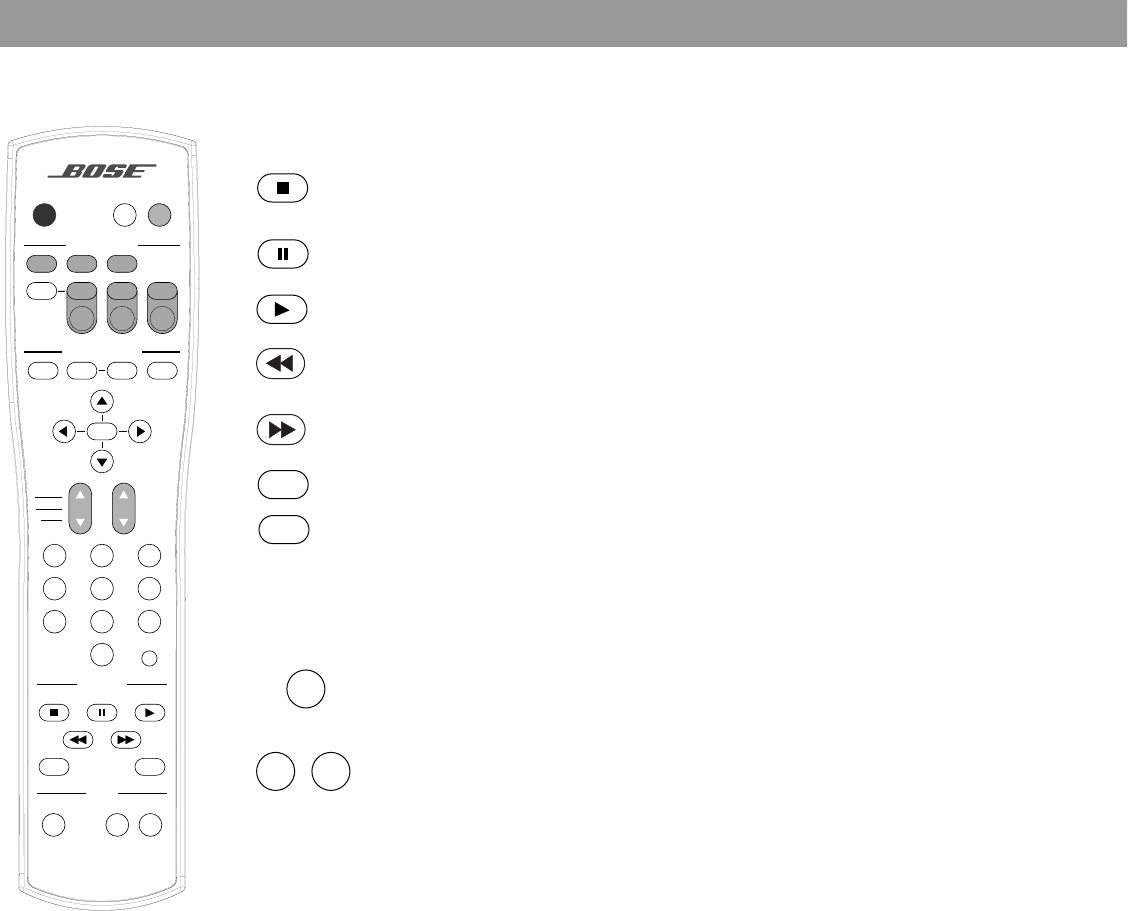
Task: Click the small fast-forward button on the remote
Action: click(x=125, y=740)
